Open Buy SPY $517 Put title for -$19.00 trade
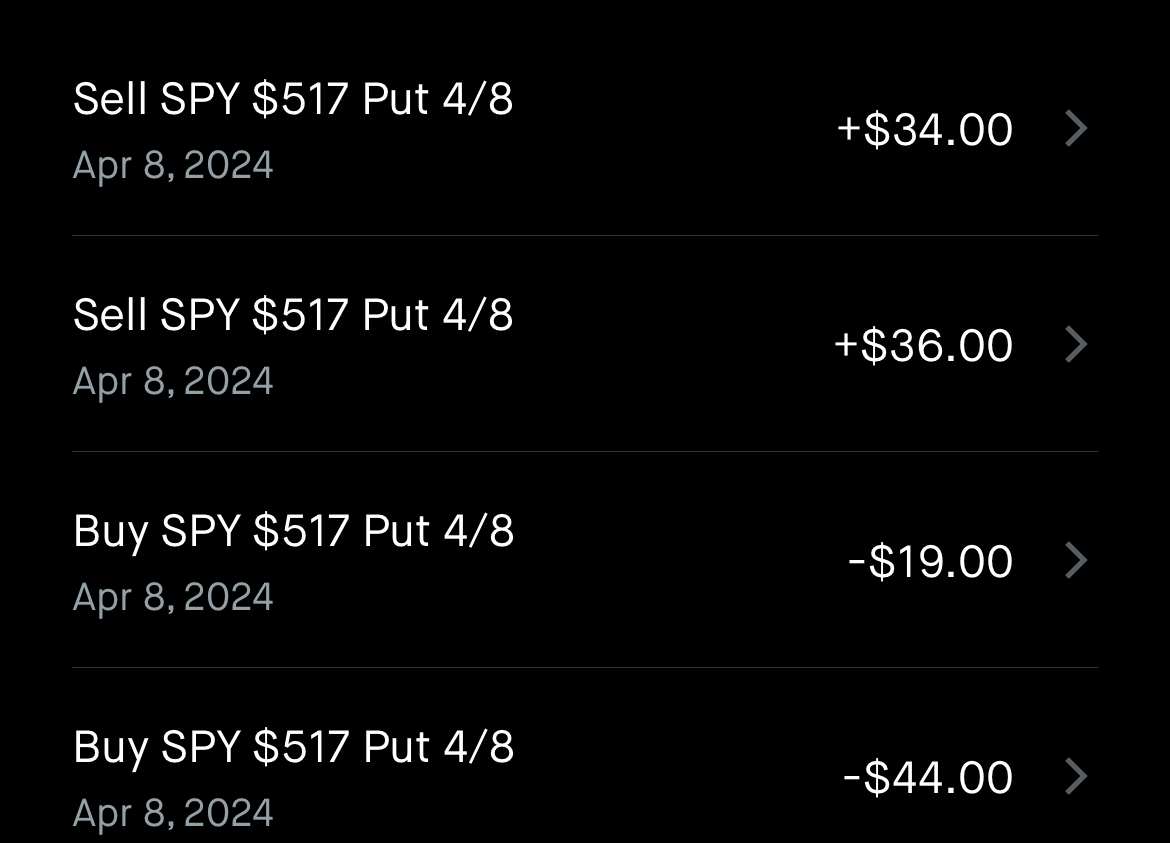This screenshot has height=843, width=1170. pyautogui.click(x=293, y=532)
